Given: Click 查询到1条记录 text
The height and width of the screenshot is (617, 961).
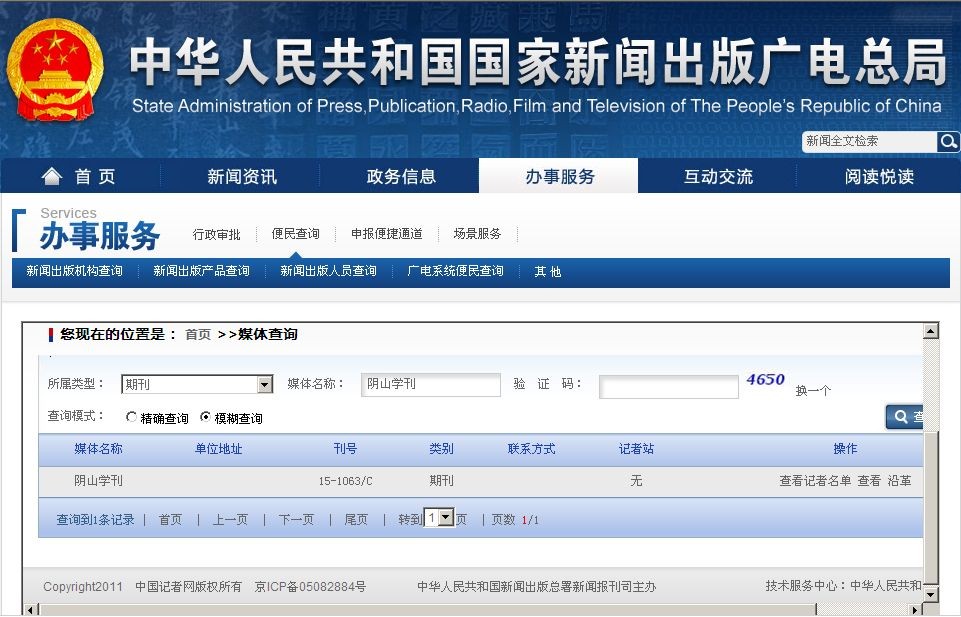Looking at the screenshot, I should click(95, 520).
